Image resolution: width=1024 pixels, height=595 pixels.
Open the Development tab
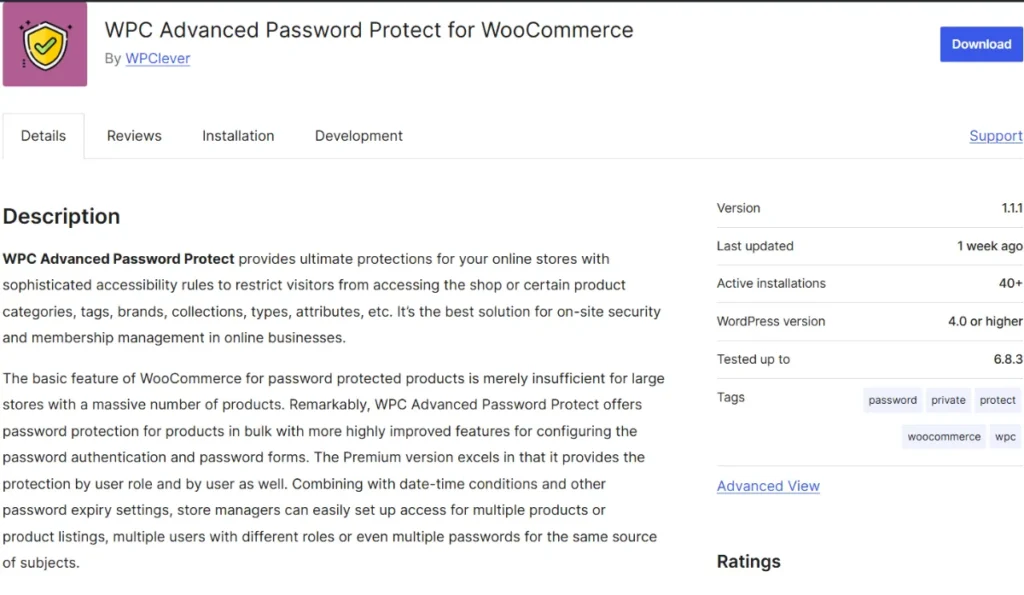pyautogui.click(x=358, y=135)
